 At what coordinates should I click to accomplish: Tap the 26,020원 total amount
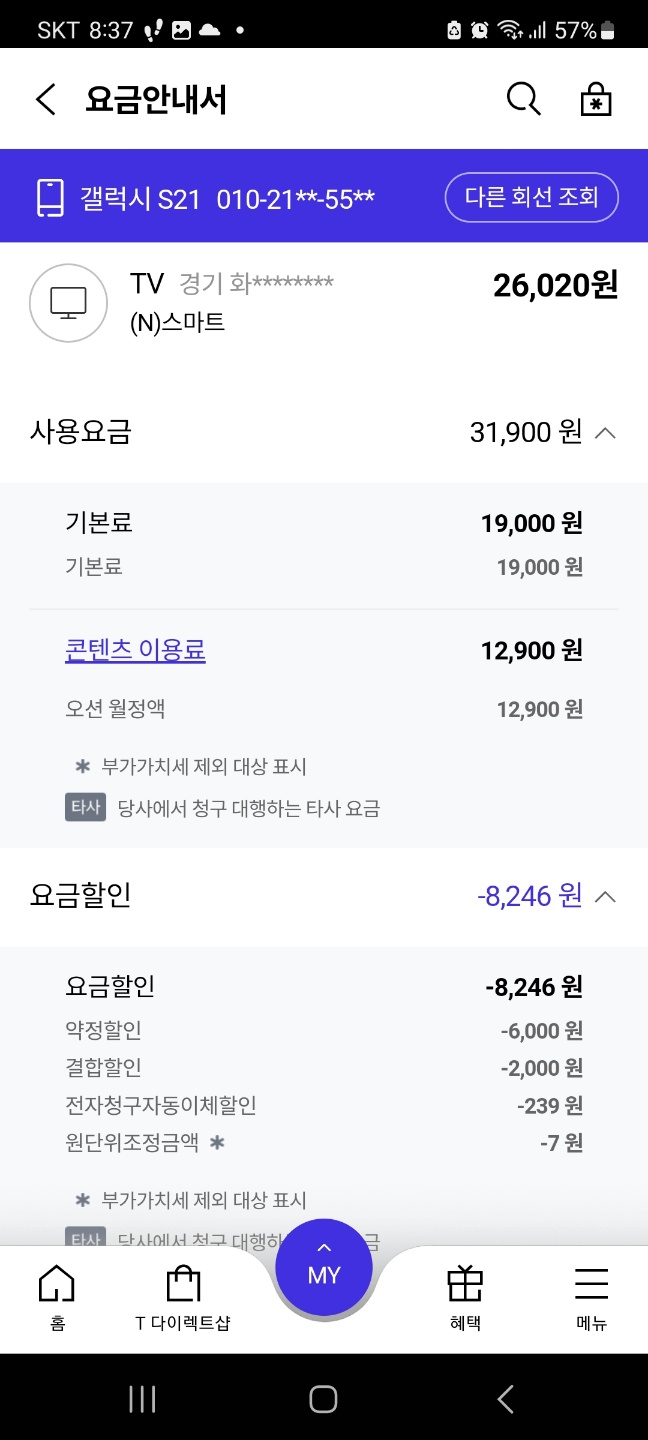point(555,286)
